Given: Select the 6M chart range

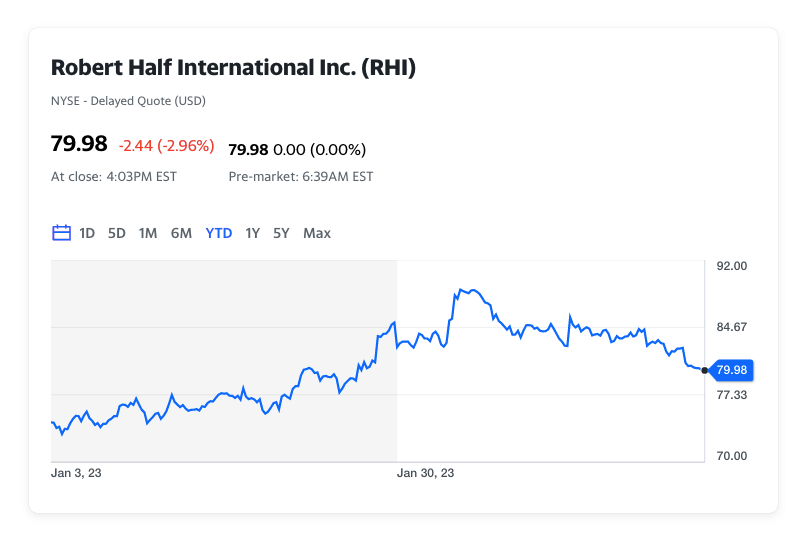Looking at the screenshot, I should [x=181, y=233].
